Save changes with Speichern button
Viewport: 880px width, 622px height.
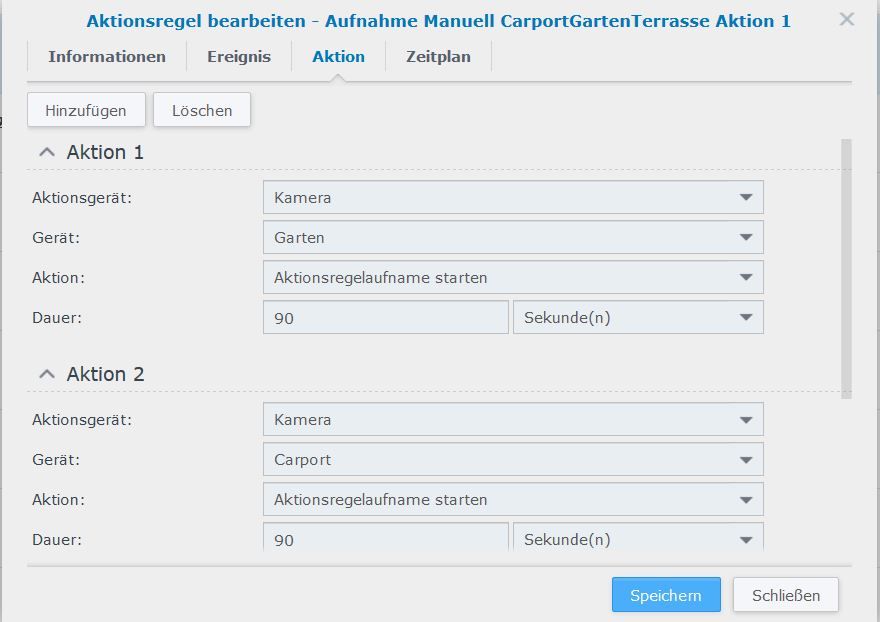point(665,595)
